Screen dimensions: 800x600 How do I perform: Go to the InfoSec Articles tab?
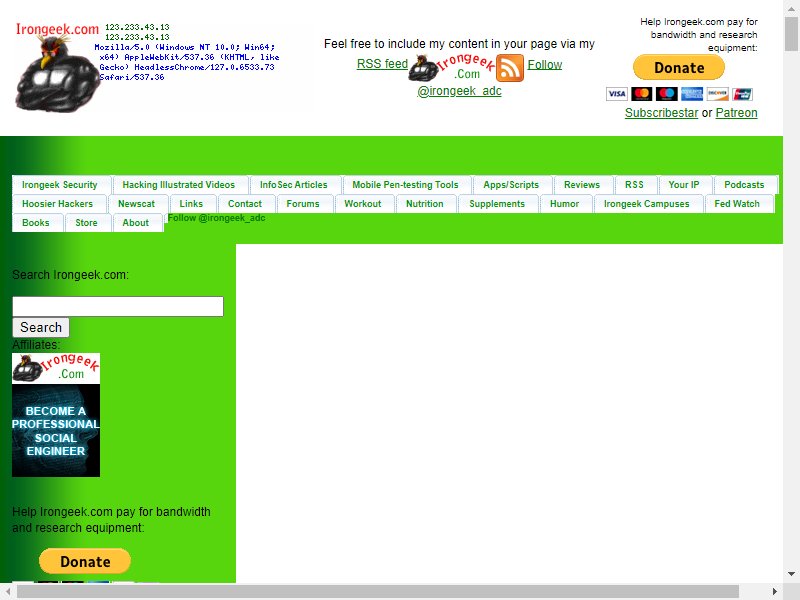pos(294,185)
